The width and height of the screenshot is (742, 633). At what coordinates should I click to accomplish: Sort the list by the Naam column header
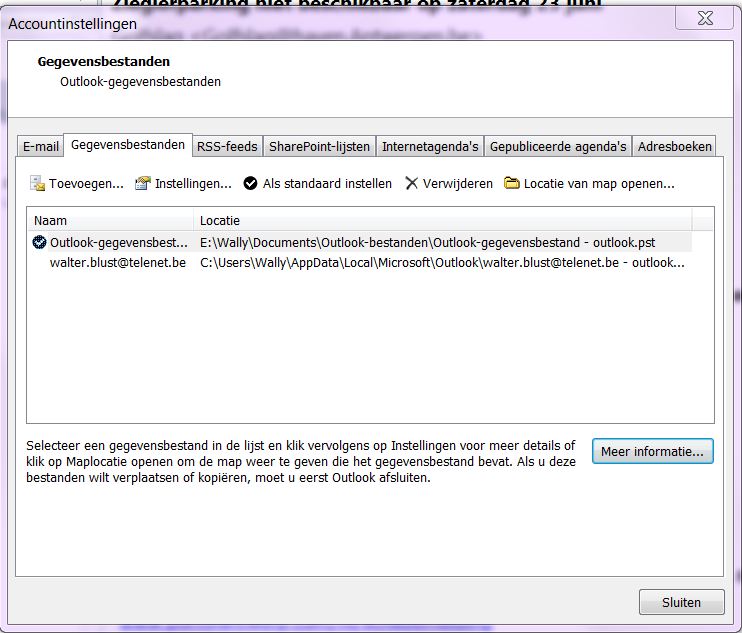[110, 220]
